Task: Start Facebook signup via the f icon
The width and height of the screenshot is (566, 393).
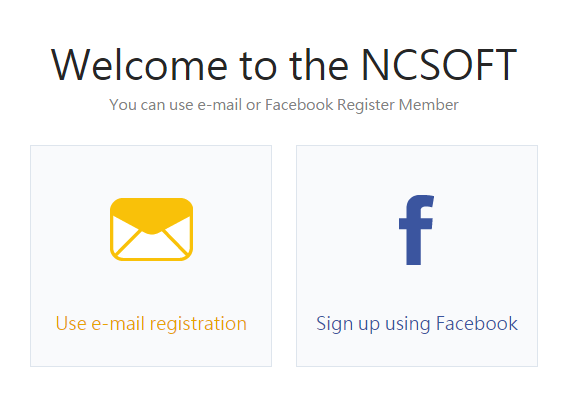Action: pos(416,230)
